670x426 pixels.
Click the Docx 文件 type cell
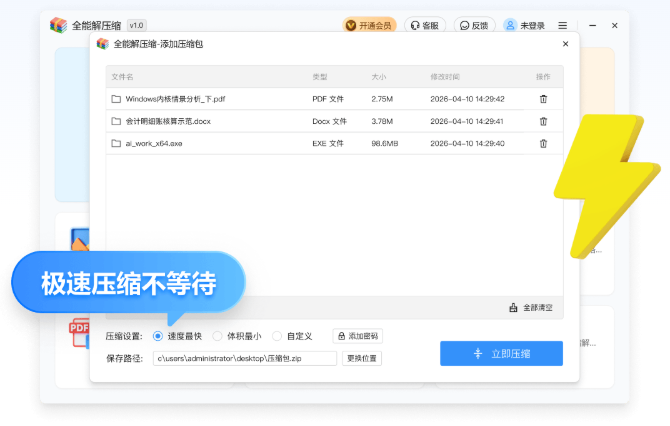[x=329, y=121]
